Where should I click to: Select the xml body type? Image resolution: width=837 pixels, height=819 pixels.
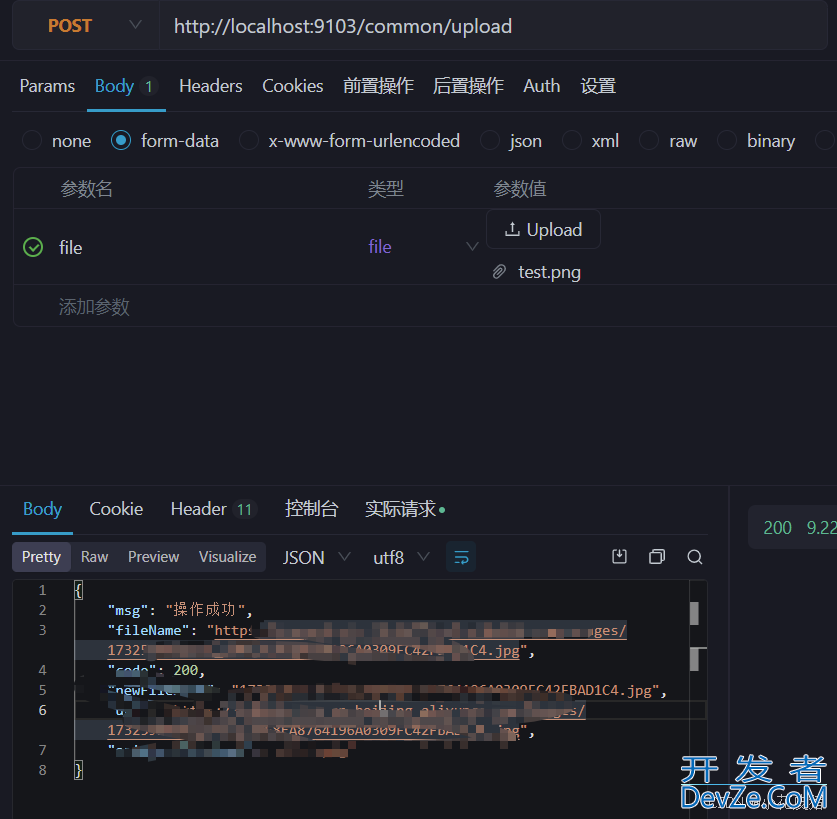coord(590,141)
